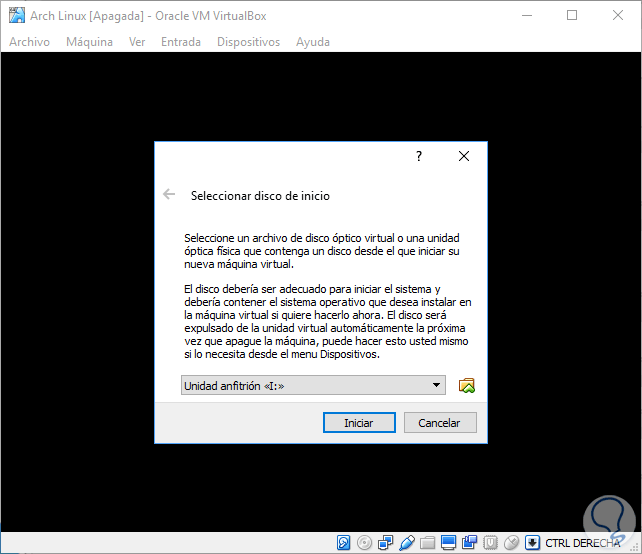Click the help question mark in dialog
The width and height of the screenshot is (642, 554).
(419, 156)
